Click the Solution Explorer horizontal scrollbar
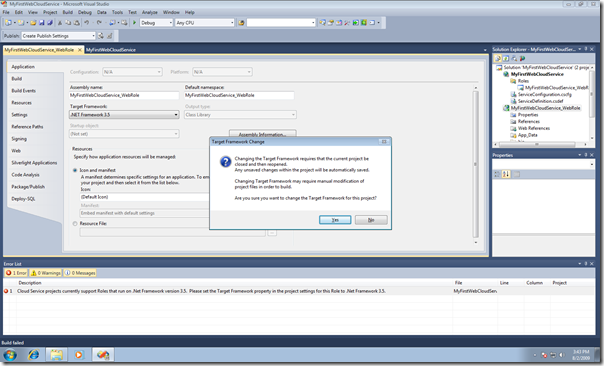This screenshot has width=604, height=366. pos(537,144)
